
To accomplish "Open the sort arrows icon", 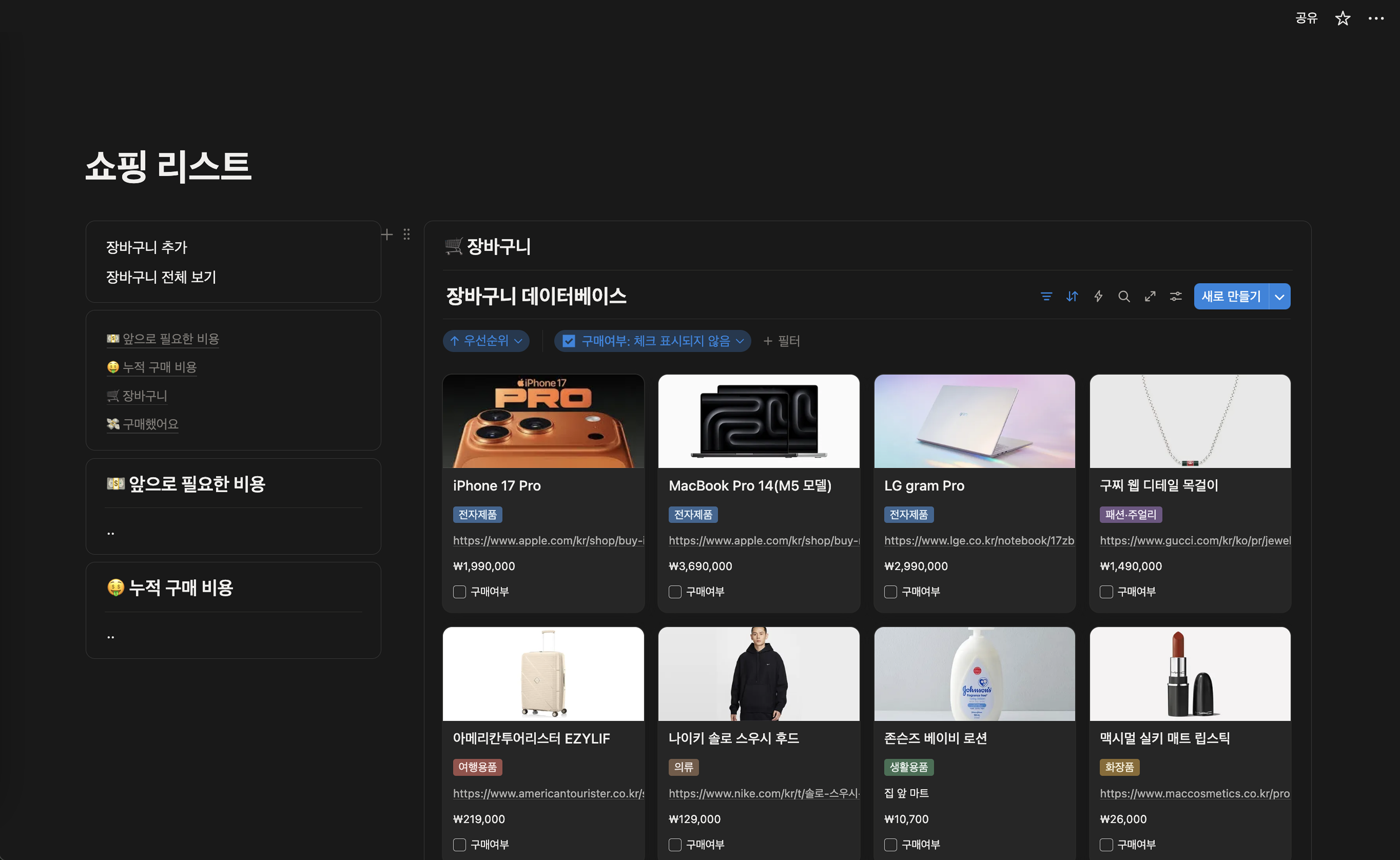I will click(1072, 296).
